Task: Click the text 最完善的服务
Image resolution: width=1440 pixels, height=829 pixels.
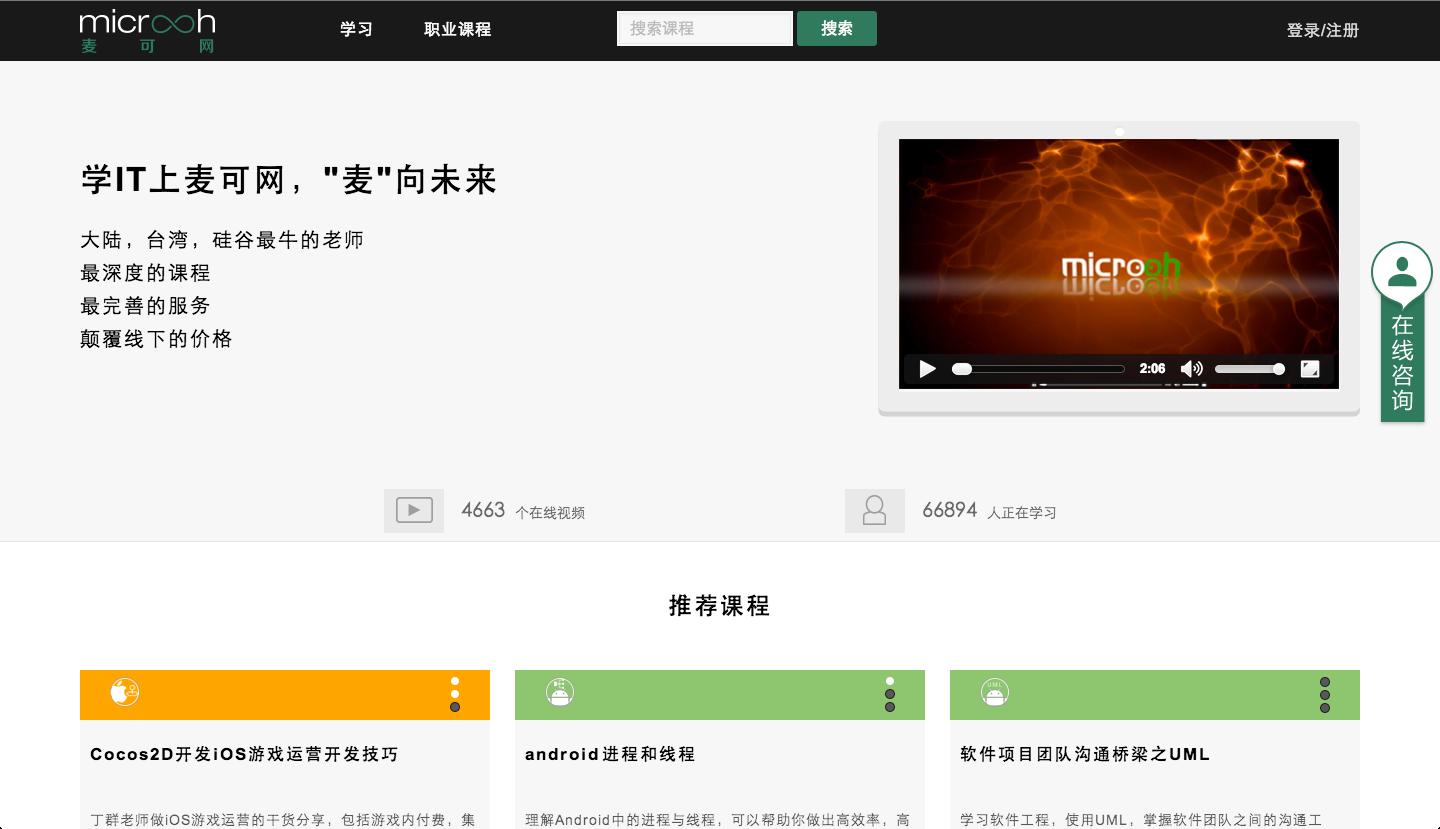Action: coord(146,306)
